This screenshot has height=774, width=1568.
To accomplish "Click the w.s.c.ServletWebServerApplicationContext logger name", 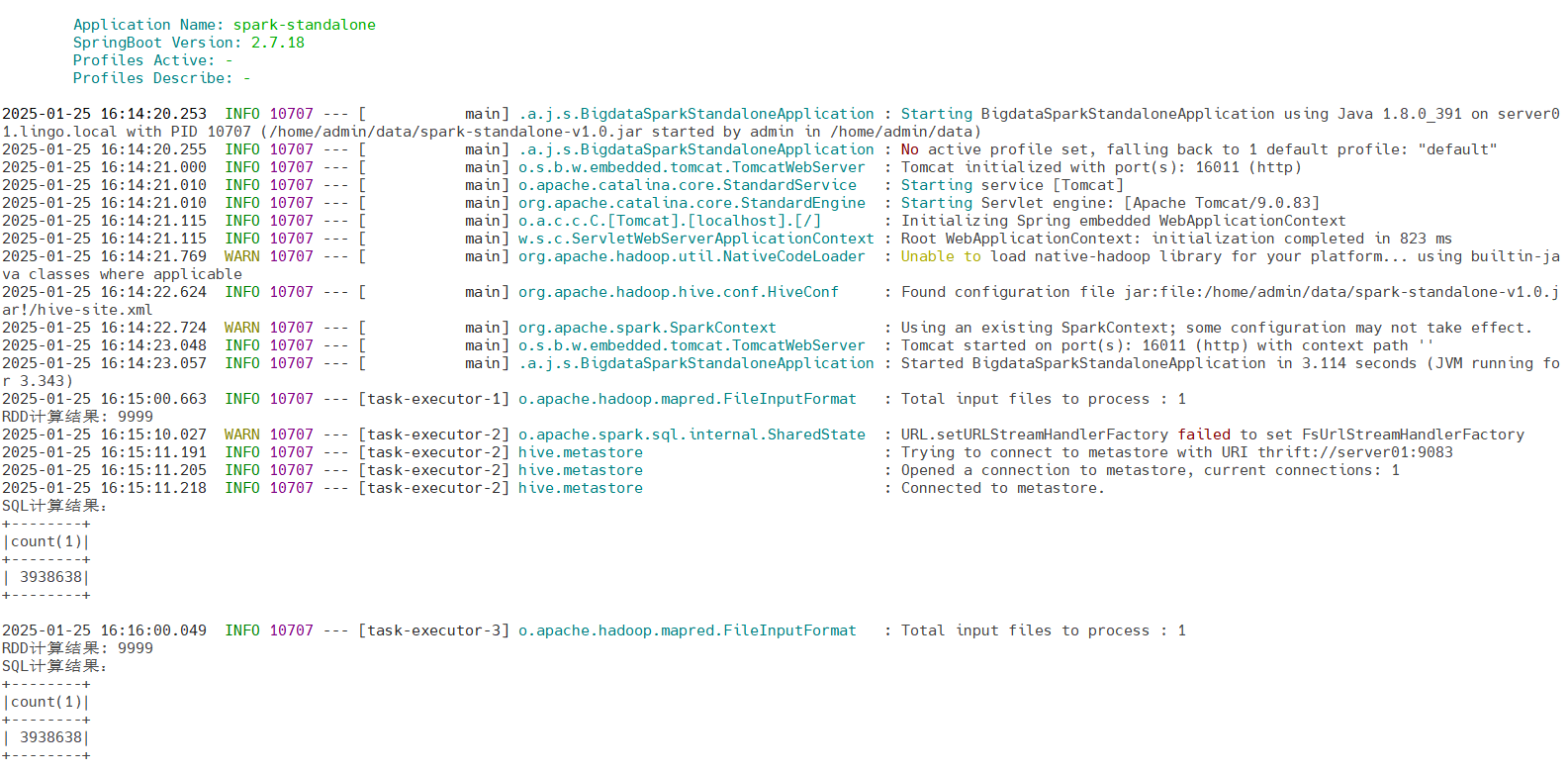I will coord(695,239).
